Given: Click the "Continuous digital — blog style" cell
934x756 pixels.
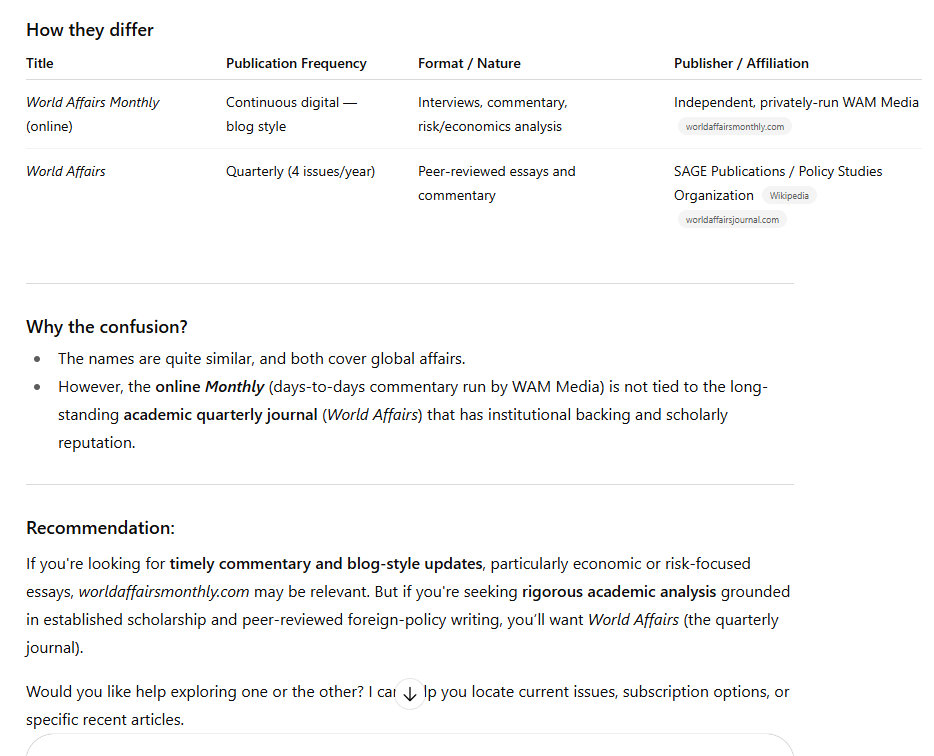Looking at the screenshot, I should click(x=291, y=114).
